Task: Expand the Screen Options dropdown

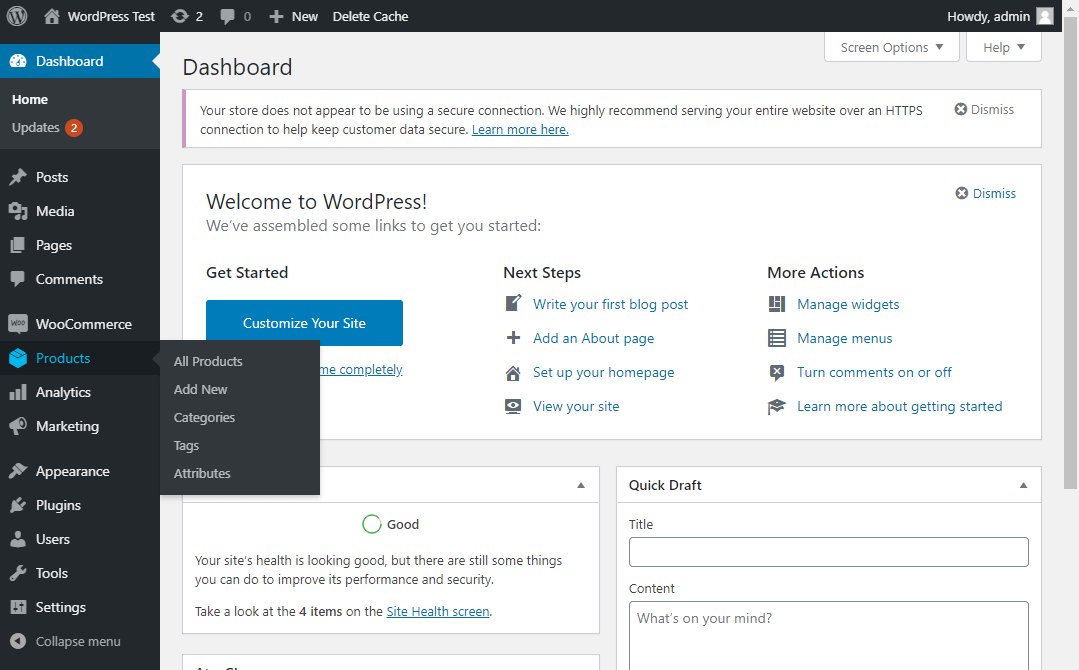Action: (891, 47)
